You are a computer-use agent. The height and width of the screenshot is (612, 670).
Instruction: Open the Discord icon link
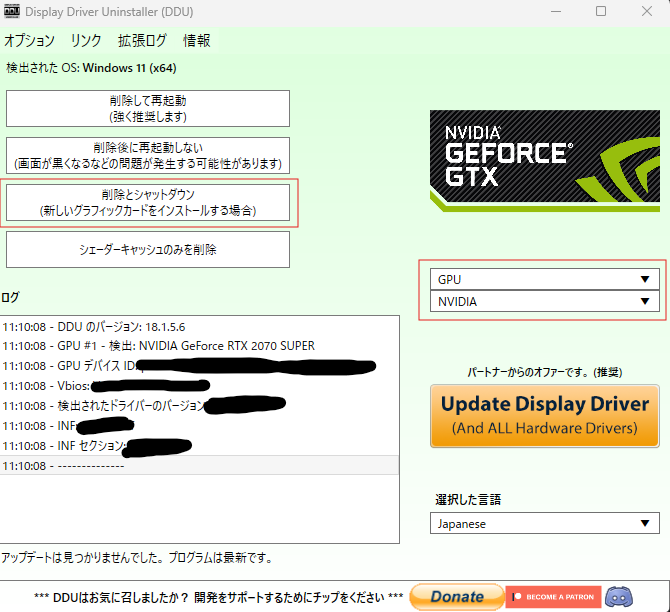point(619,597)
